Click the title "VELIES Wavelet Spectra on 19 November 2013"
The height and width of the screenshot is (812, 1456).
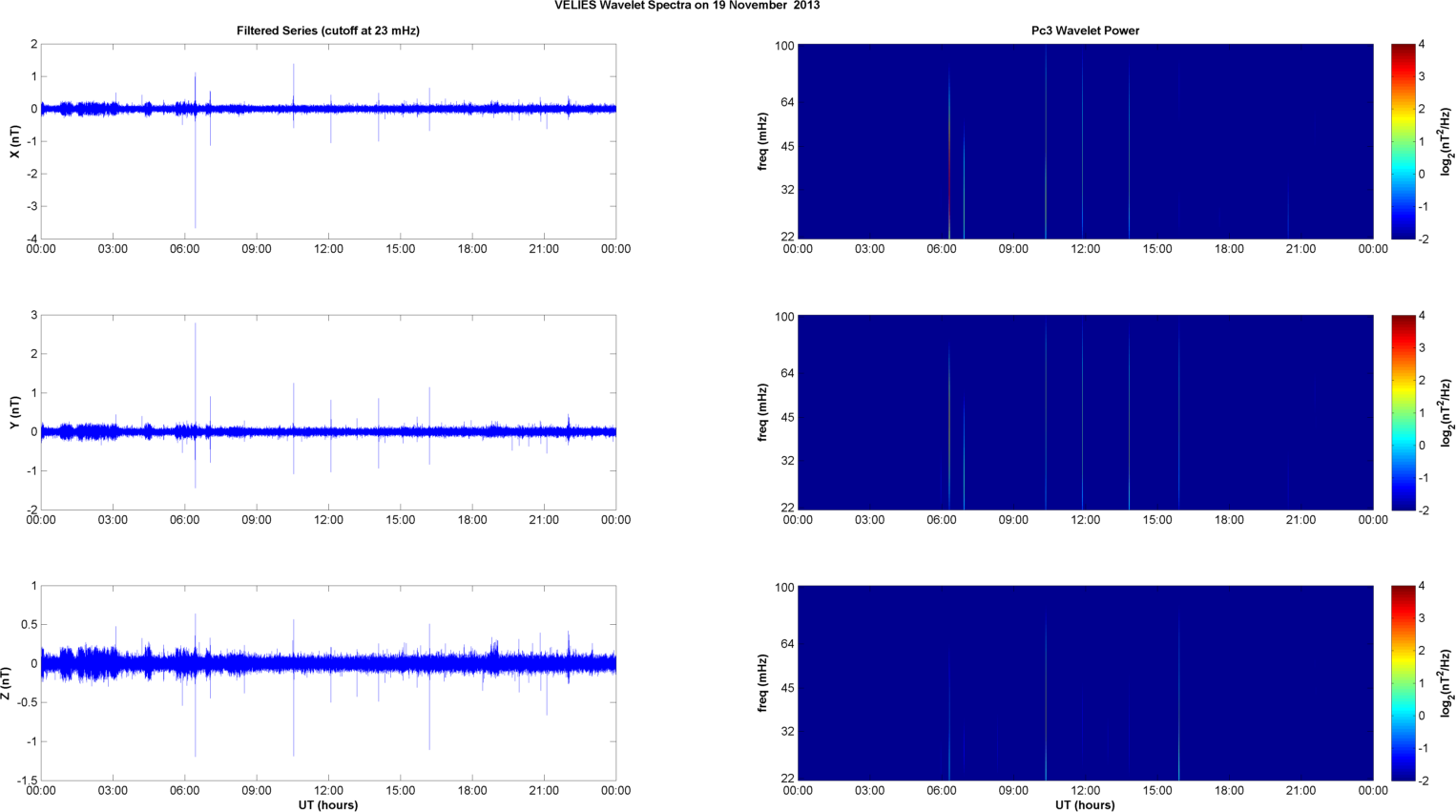click(687, 6)
